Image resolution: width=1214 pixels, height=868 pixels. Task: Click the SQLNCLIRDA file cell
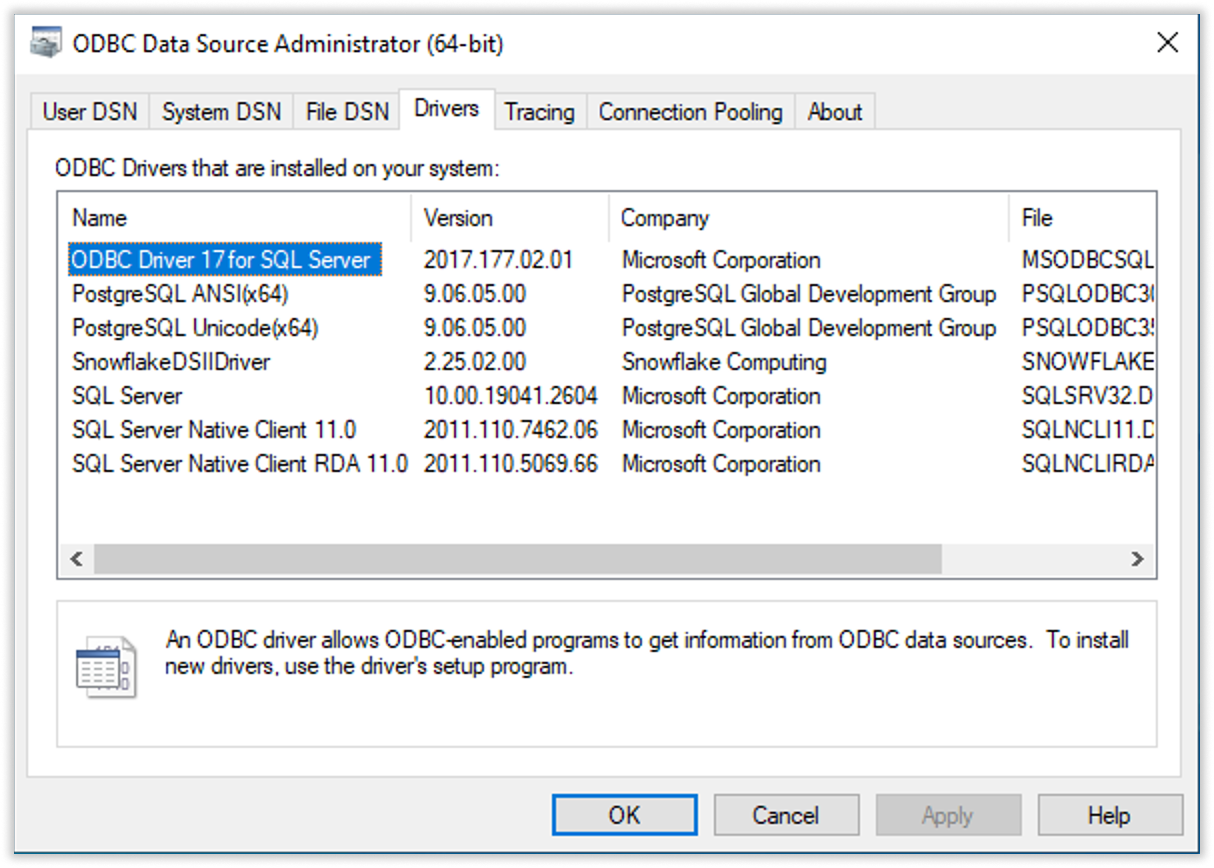[1088, 464]
